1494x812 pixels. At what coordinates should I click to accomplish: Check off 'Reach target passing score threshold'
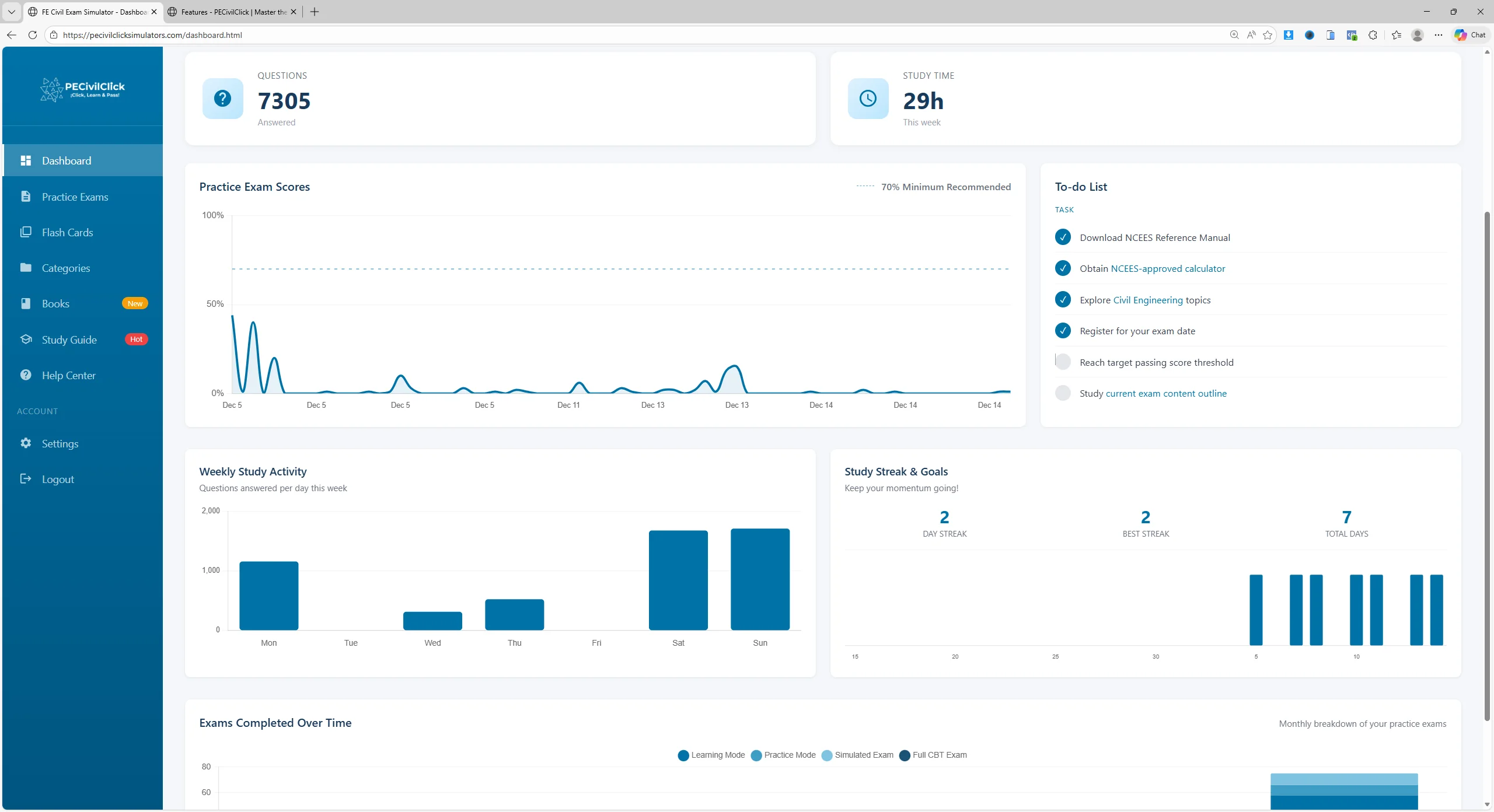click(1063, 362)
